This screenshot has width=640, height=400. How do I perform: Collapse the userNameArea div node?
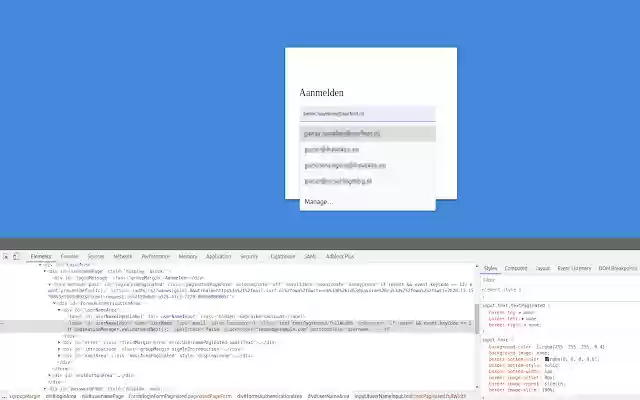tap(59, 310)
